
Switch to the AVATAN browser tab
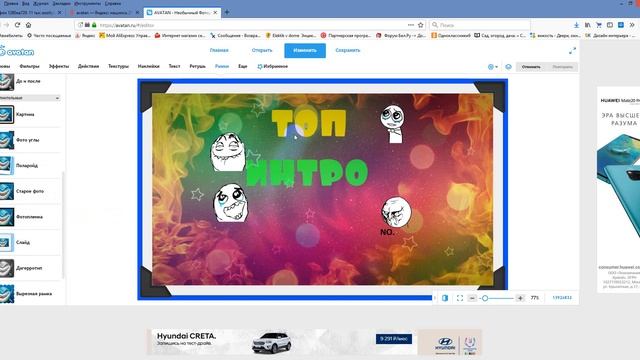coord(182,13)
